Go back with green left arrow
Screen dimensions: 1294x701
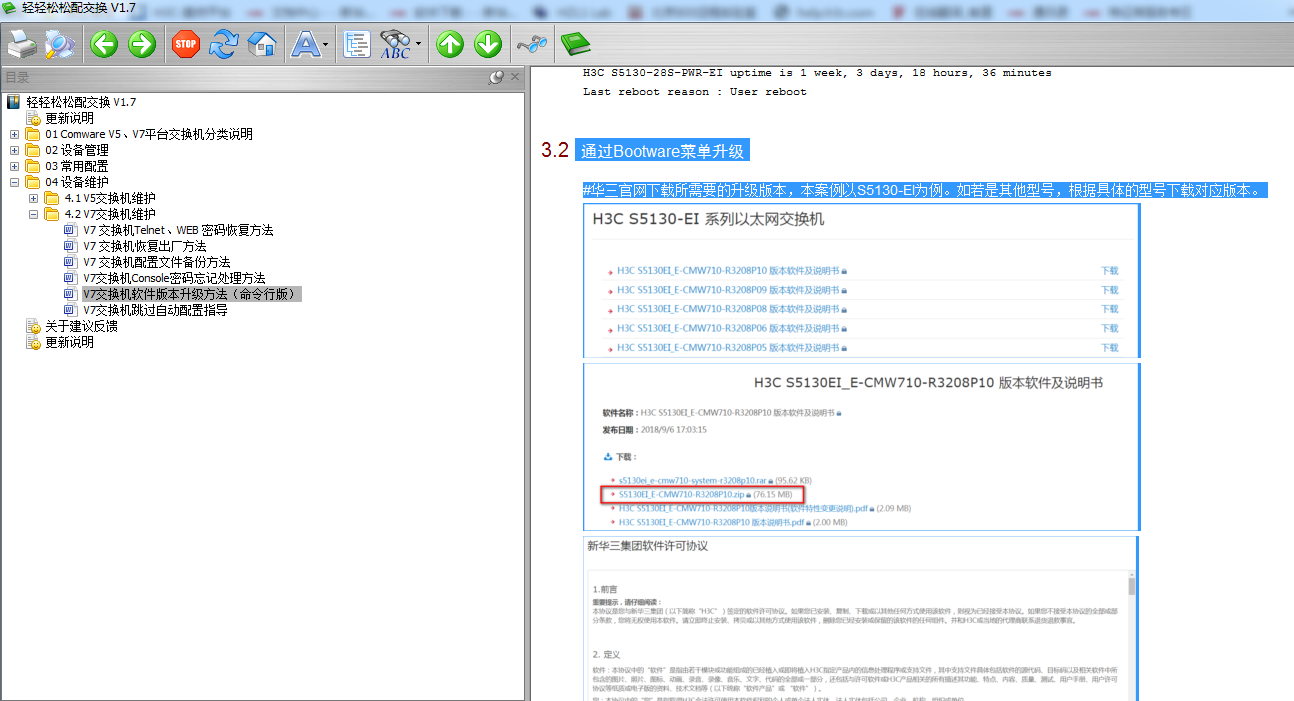coord(104,44)
